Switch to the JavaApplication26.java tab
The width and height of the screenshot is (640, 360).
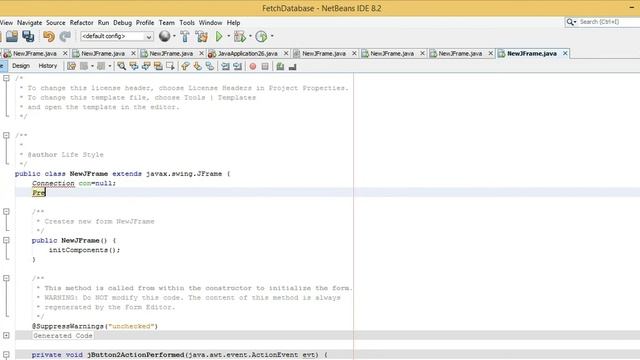click(x=247, y=53)
